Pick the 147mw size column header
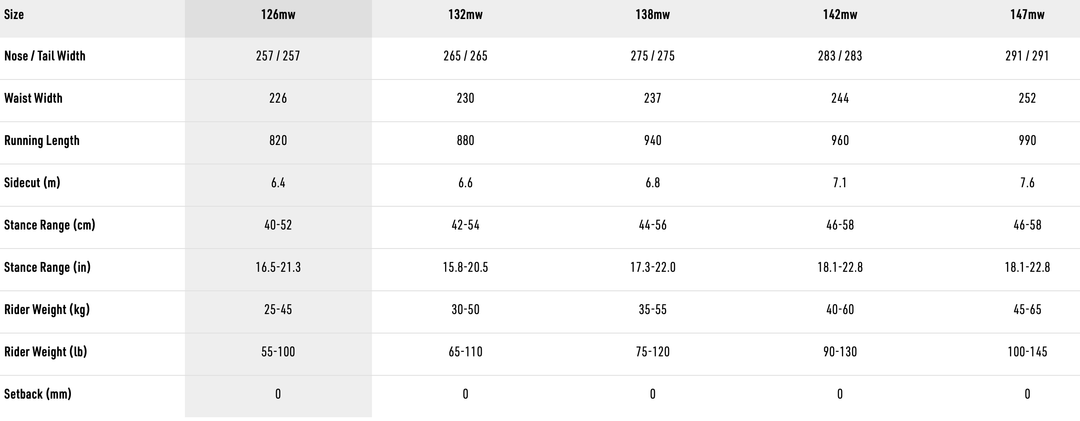This screenshot has width=1080, height=421. [1027, 15]
